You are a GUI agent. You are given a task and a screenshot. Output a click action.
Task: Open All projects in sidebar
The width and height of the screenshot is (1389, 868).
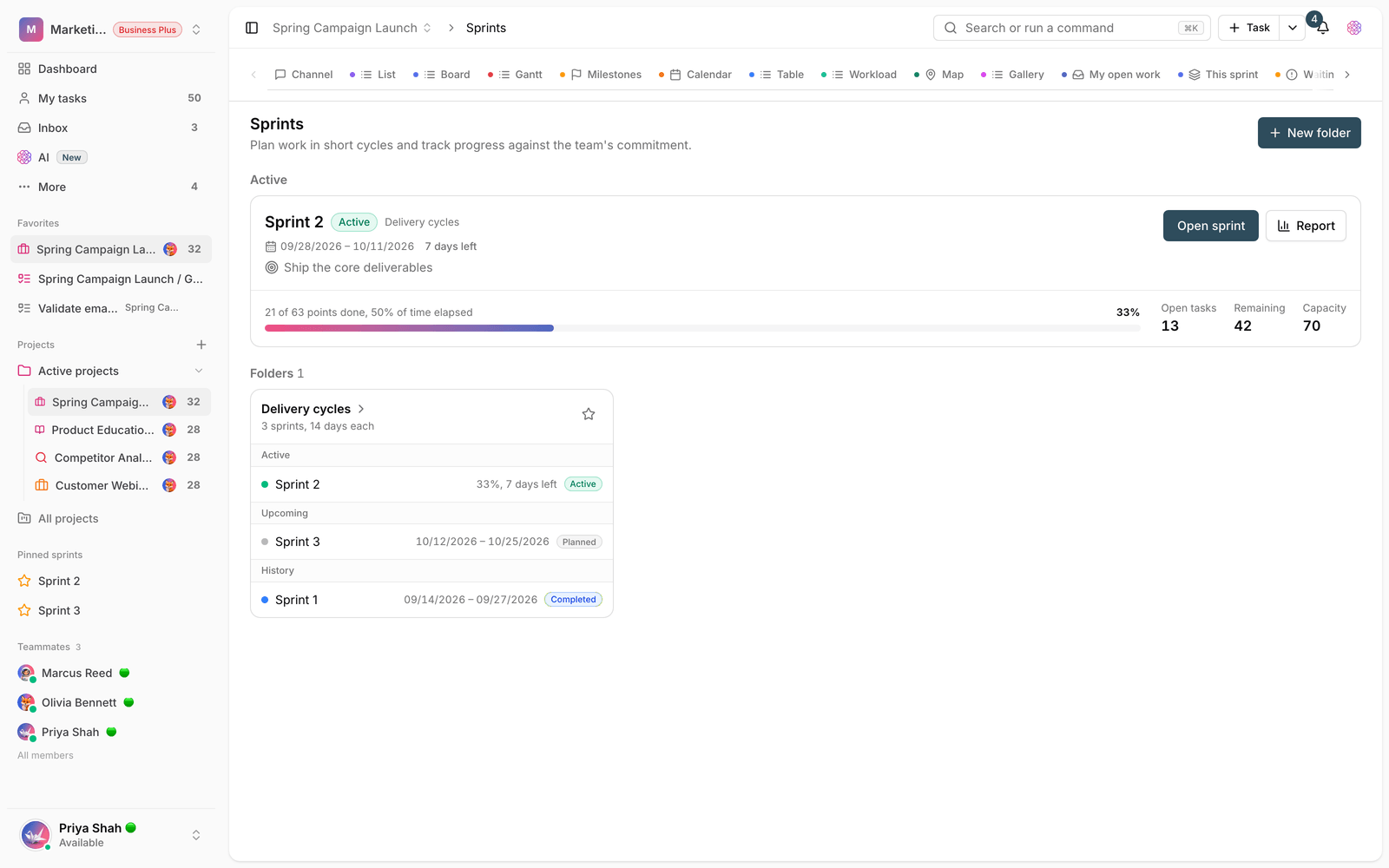pyautogui.click(x=111, y=518)
